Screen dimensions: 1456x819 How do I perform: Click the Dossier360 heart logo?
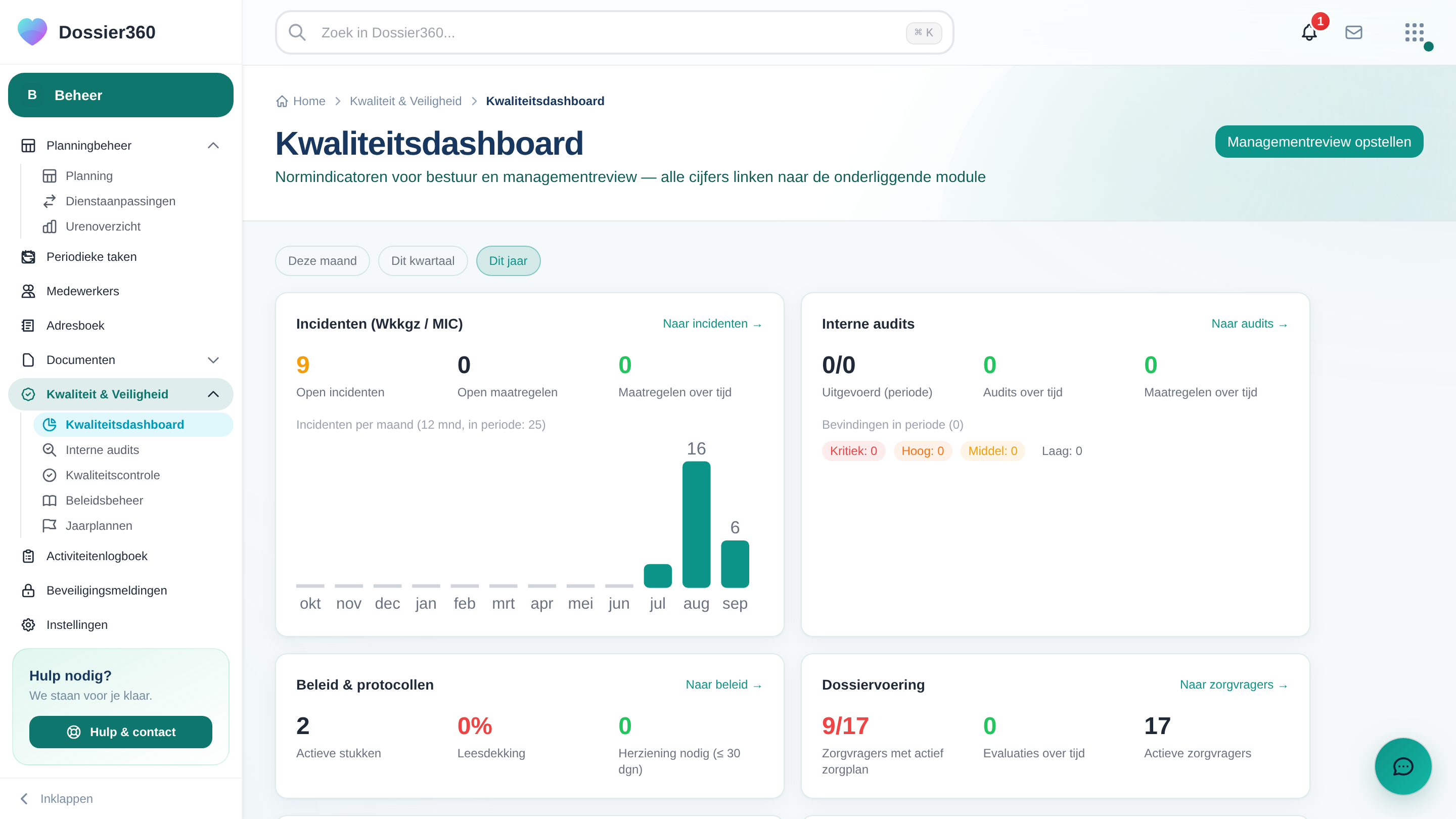point(32,32)
